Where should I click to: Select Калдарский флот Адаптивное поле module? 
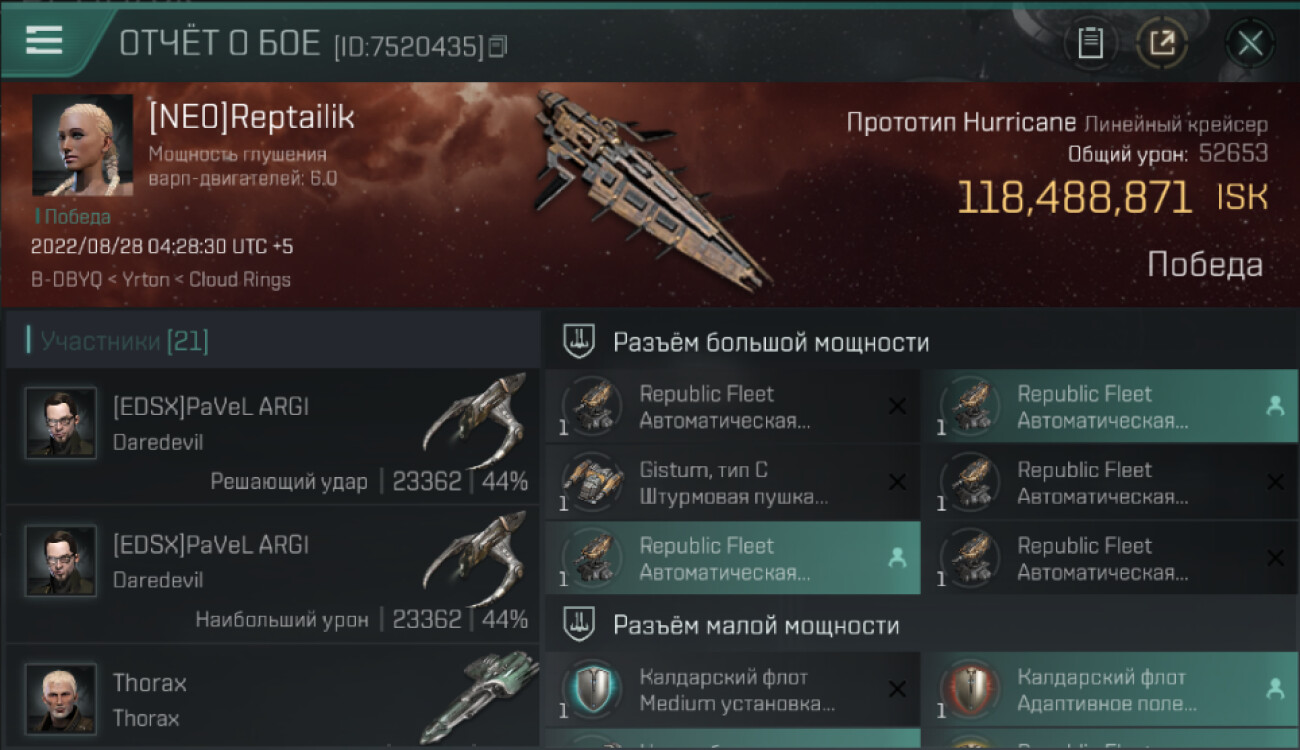coord(1110,690)
